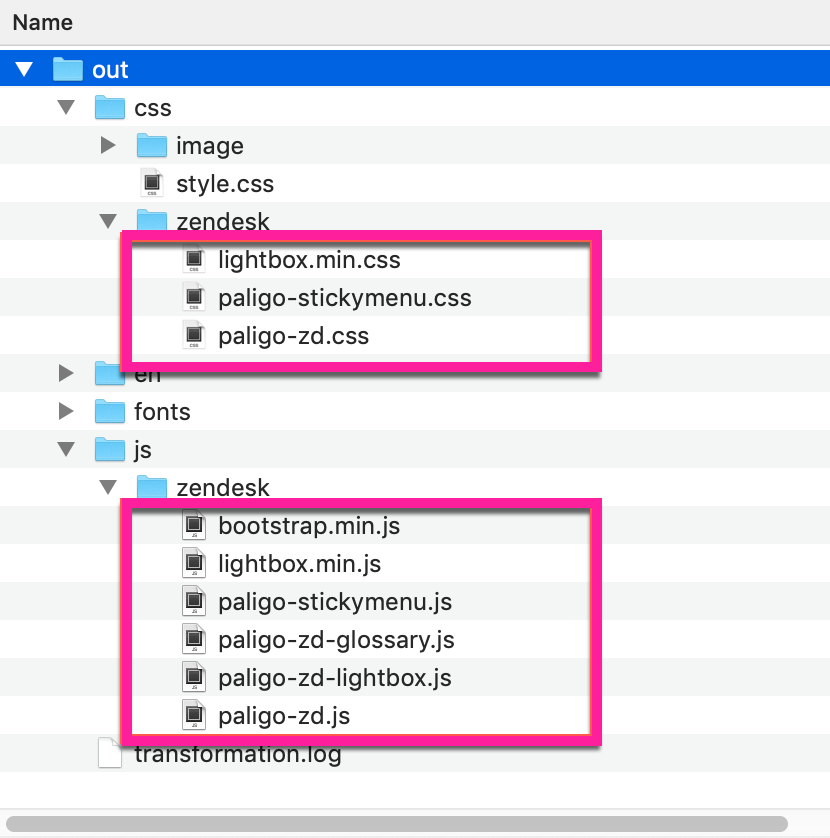Click the style.css file icon
This screenshot has width=830, height=838.
coord(152,183)
